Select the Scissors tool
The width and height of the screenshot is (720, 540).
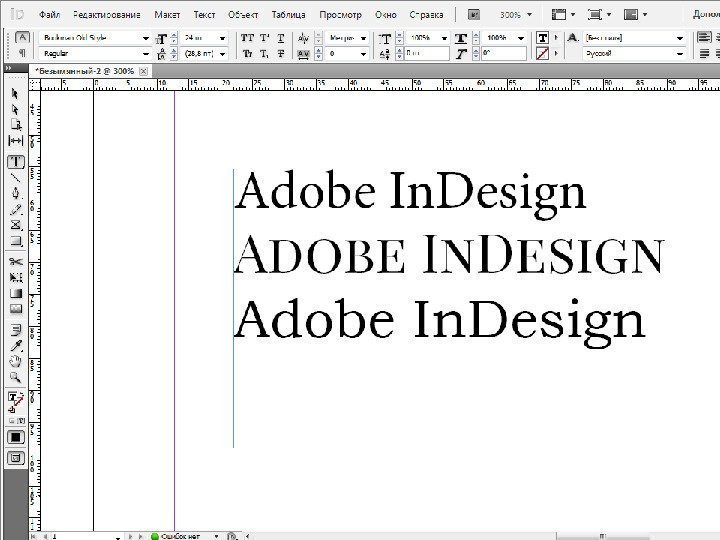(15, 262)
